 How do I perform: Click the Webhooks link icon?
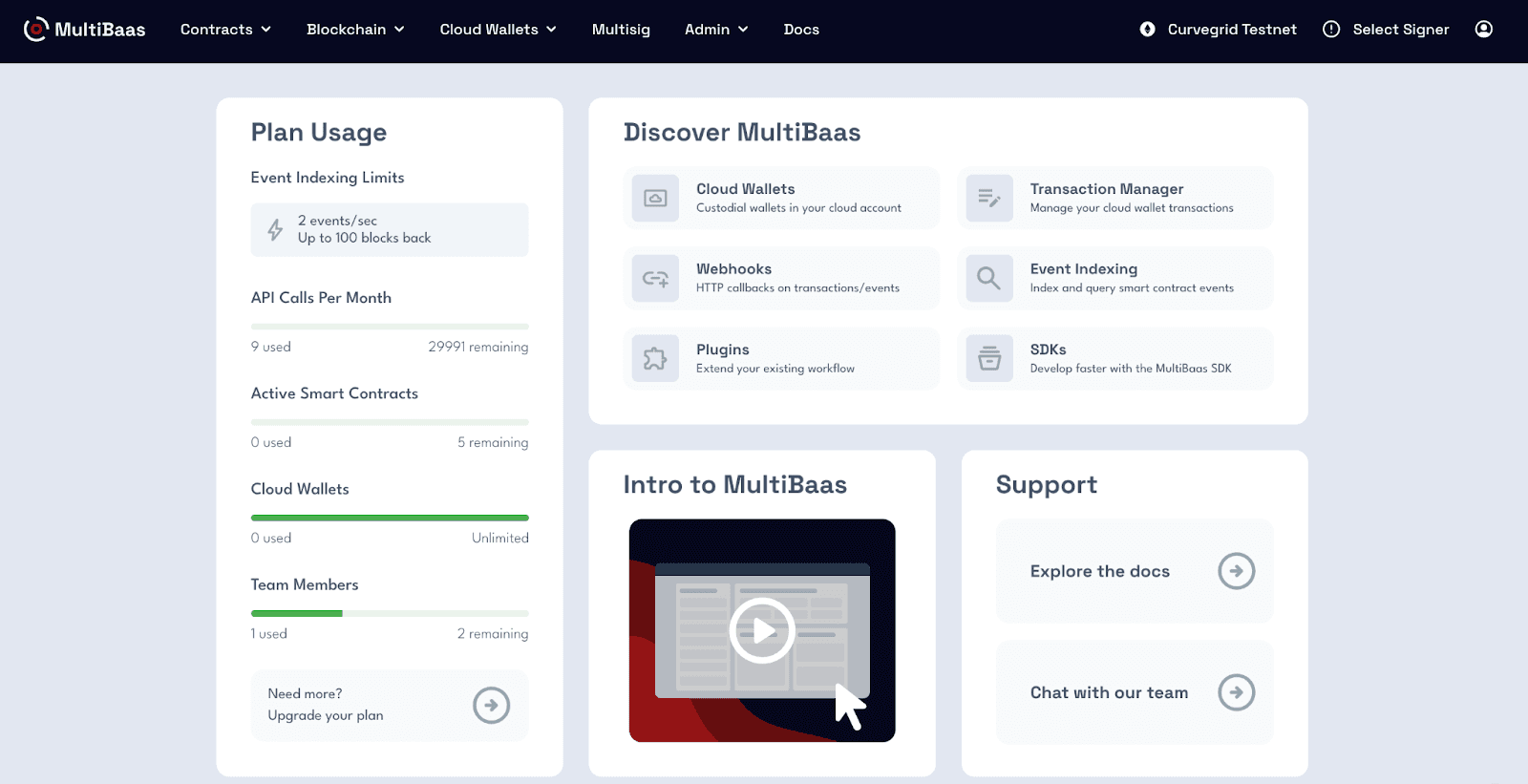pos(655,279)
